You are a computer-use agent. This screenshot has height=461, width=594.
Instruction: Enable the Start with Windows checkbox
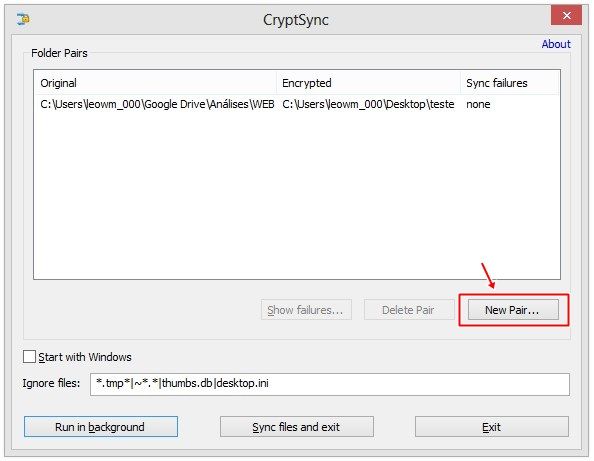click(29, 357)
